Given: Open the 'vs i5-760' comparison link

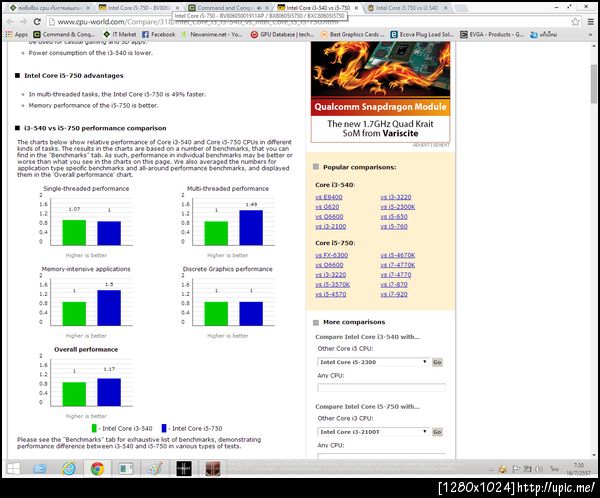Looking at the screenshot, I should click(394, 226).
